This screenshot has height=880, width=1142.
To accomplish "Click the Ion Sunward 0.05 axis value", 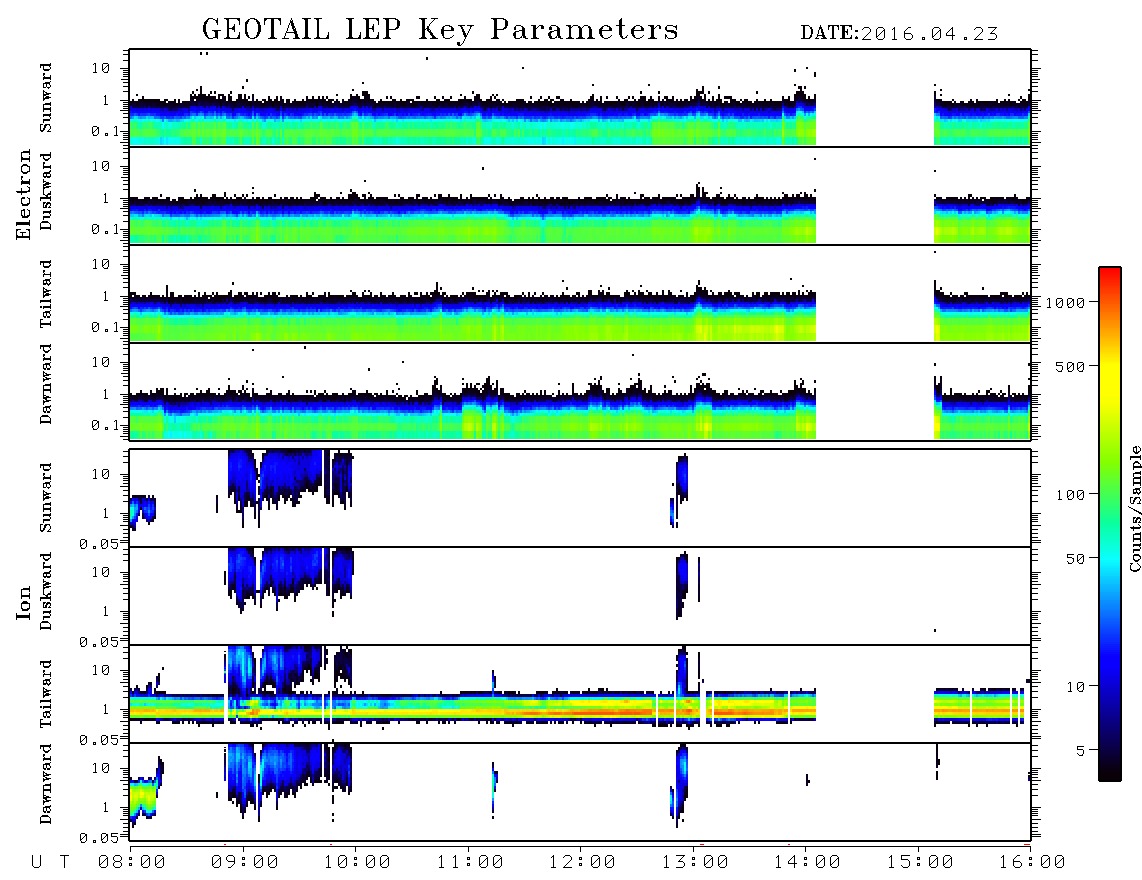I will (98, 544).
